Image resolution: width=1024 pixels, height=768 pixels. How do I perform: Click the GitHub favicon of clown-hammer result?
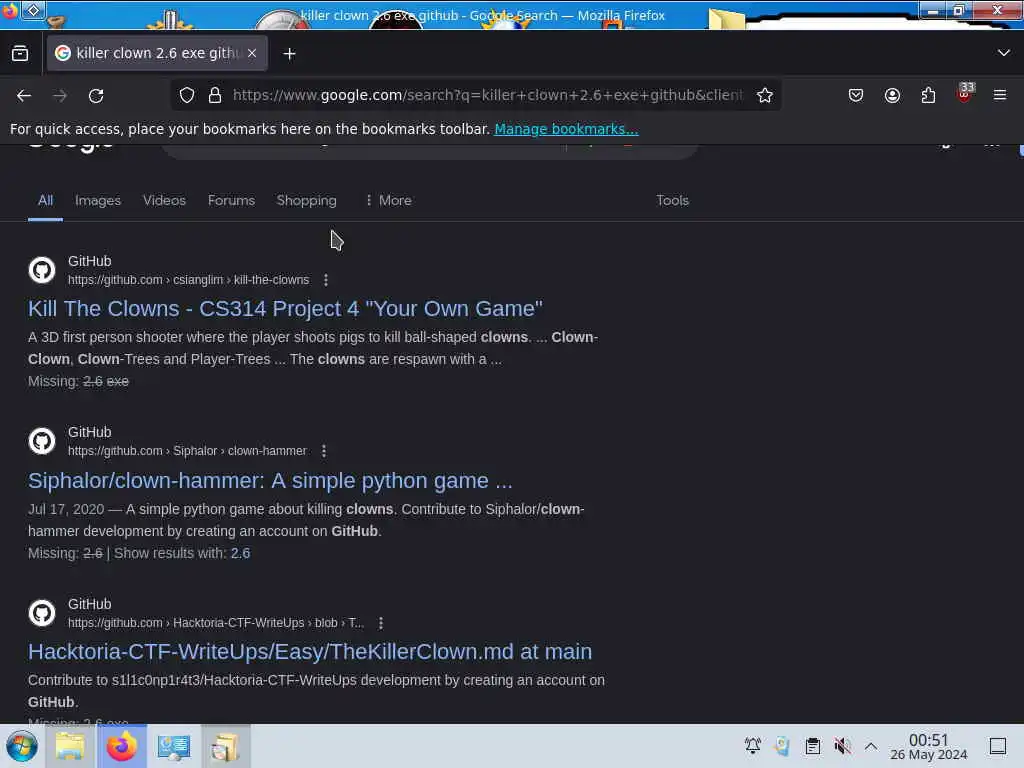(x=42, y=441)
